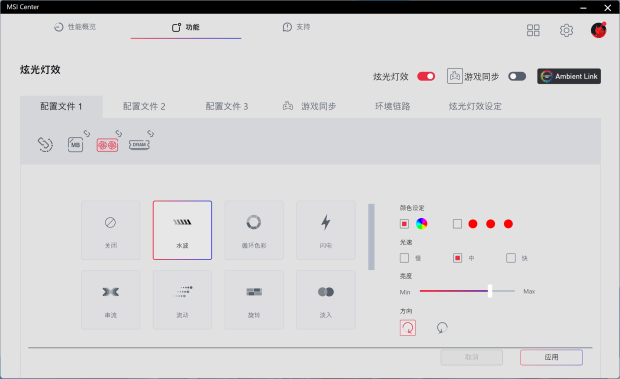Click the 应用 apply button

551,357
